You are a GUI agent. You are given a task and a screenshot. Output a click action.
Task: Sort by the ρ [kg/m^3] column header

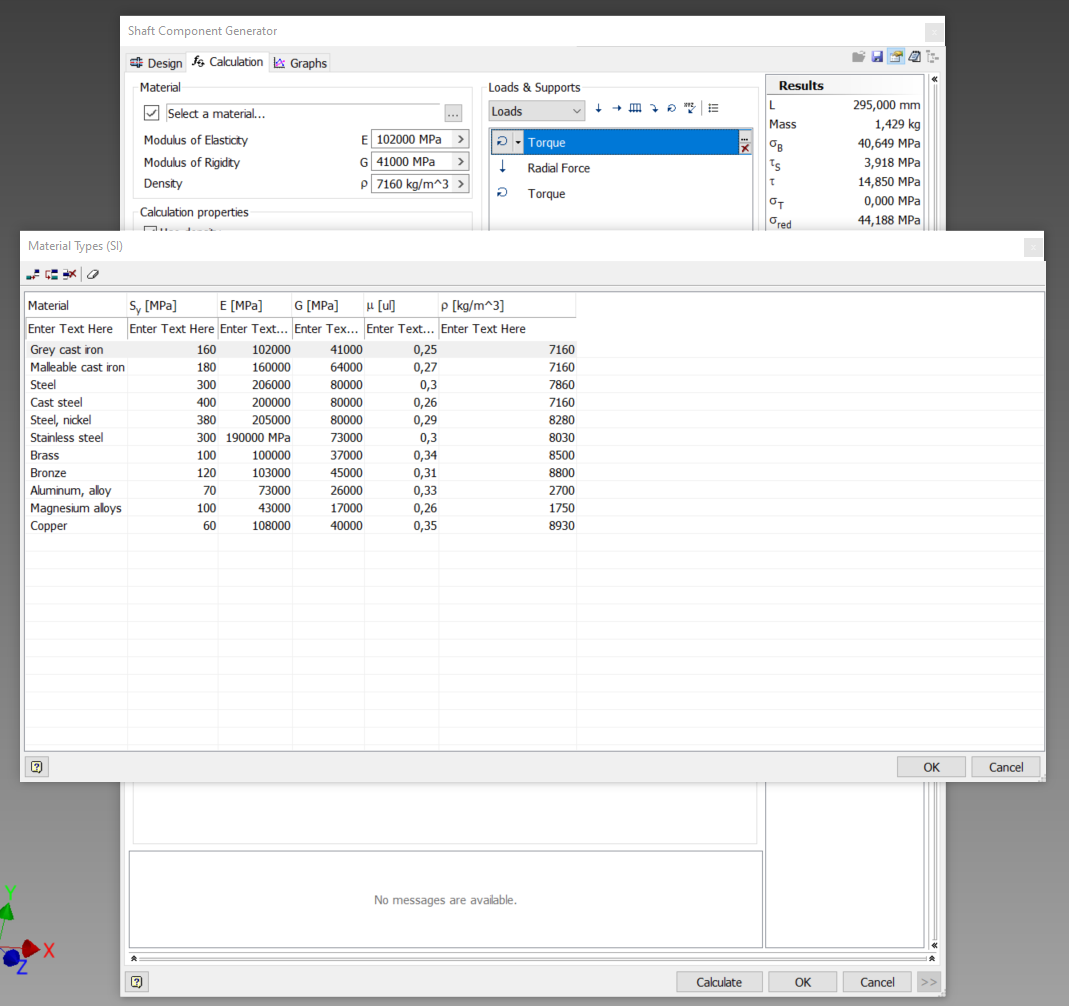pyautogui.click(x=507, y=305)
